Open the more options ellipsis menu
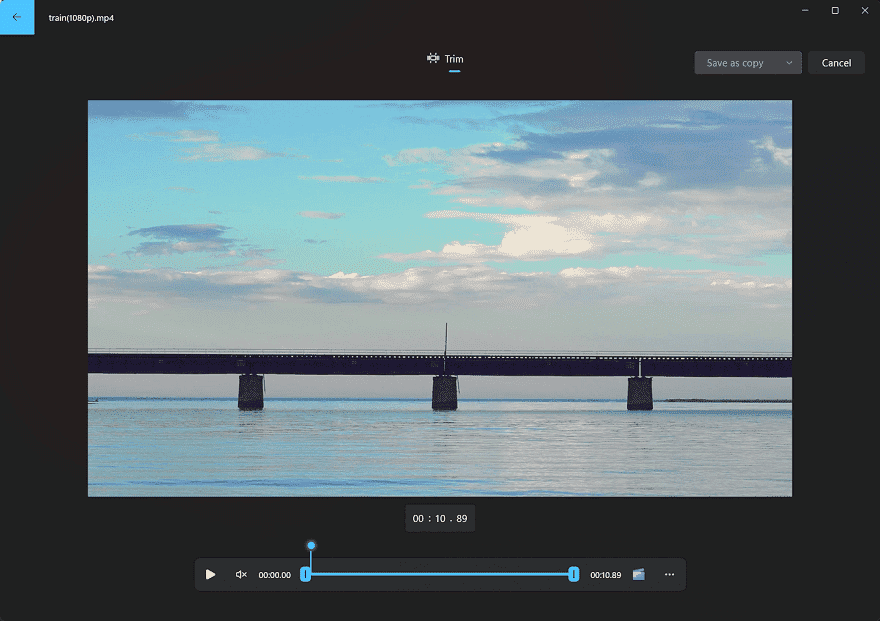Viewport: 880px width, 621px height. pyautogui.click(x=669, y=574)
